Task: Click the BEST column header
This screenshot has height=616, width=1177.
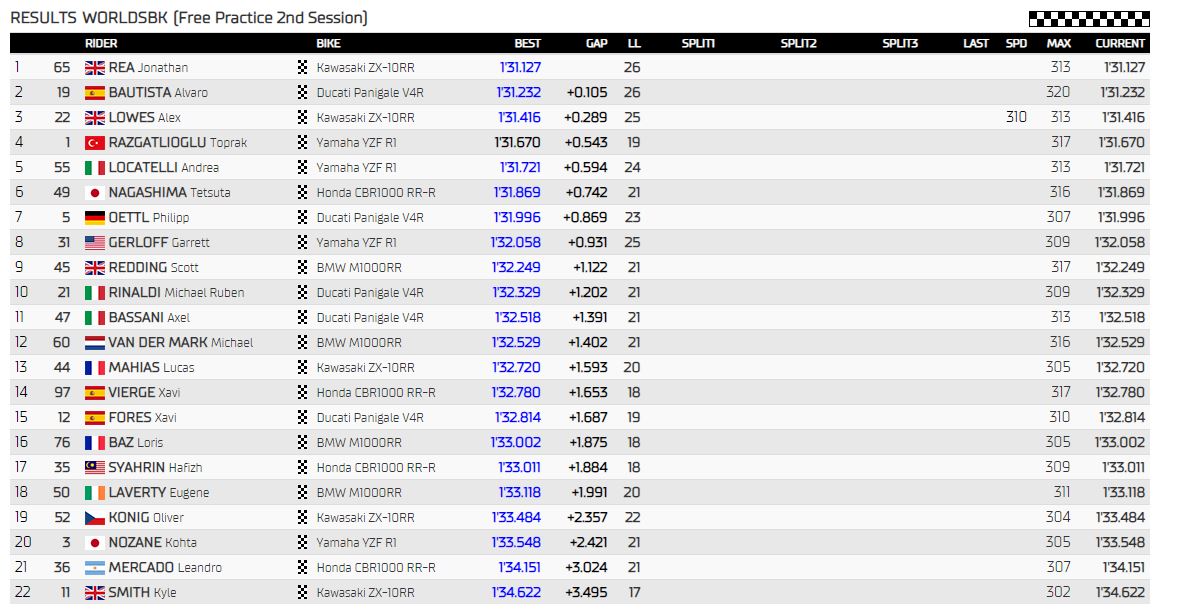Action: click(x=527, y=44)
